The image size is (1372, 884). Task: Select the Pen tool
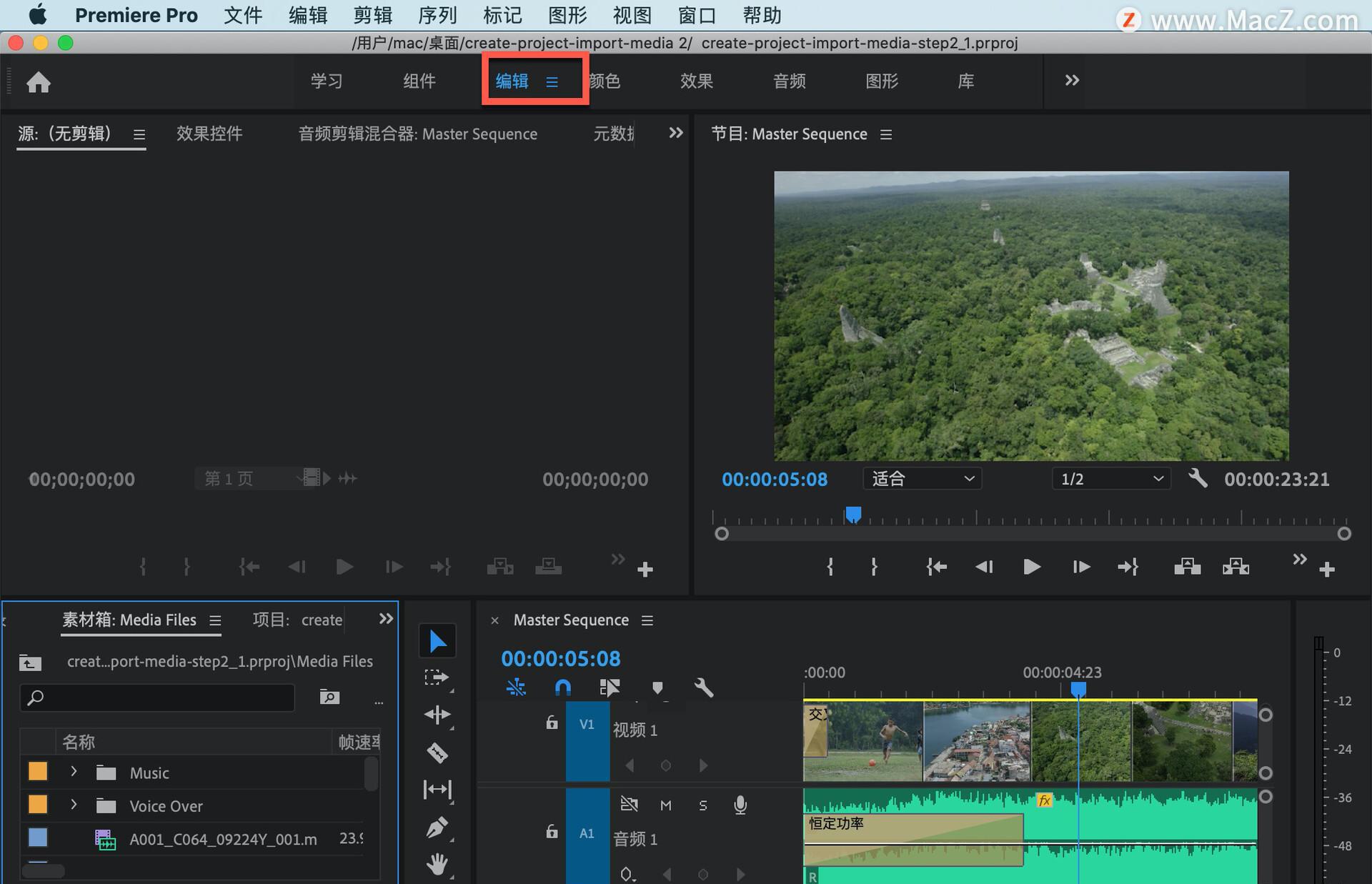click(437, 828)
